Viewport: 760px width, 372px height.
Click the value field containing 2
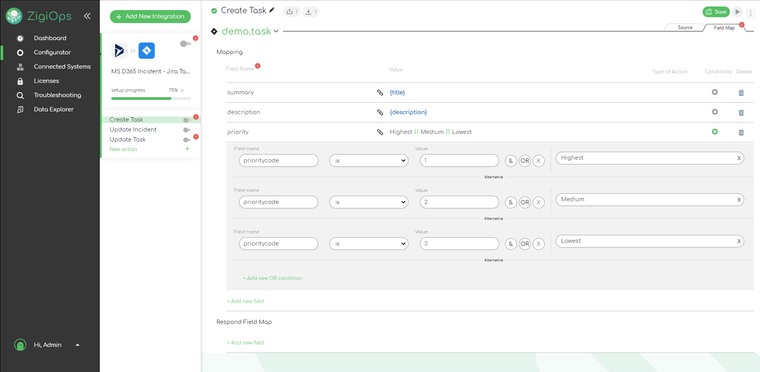(x=459, y=202)
